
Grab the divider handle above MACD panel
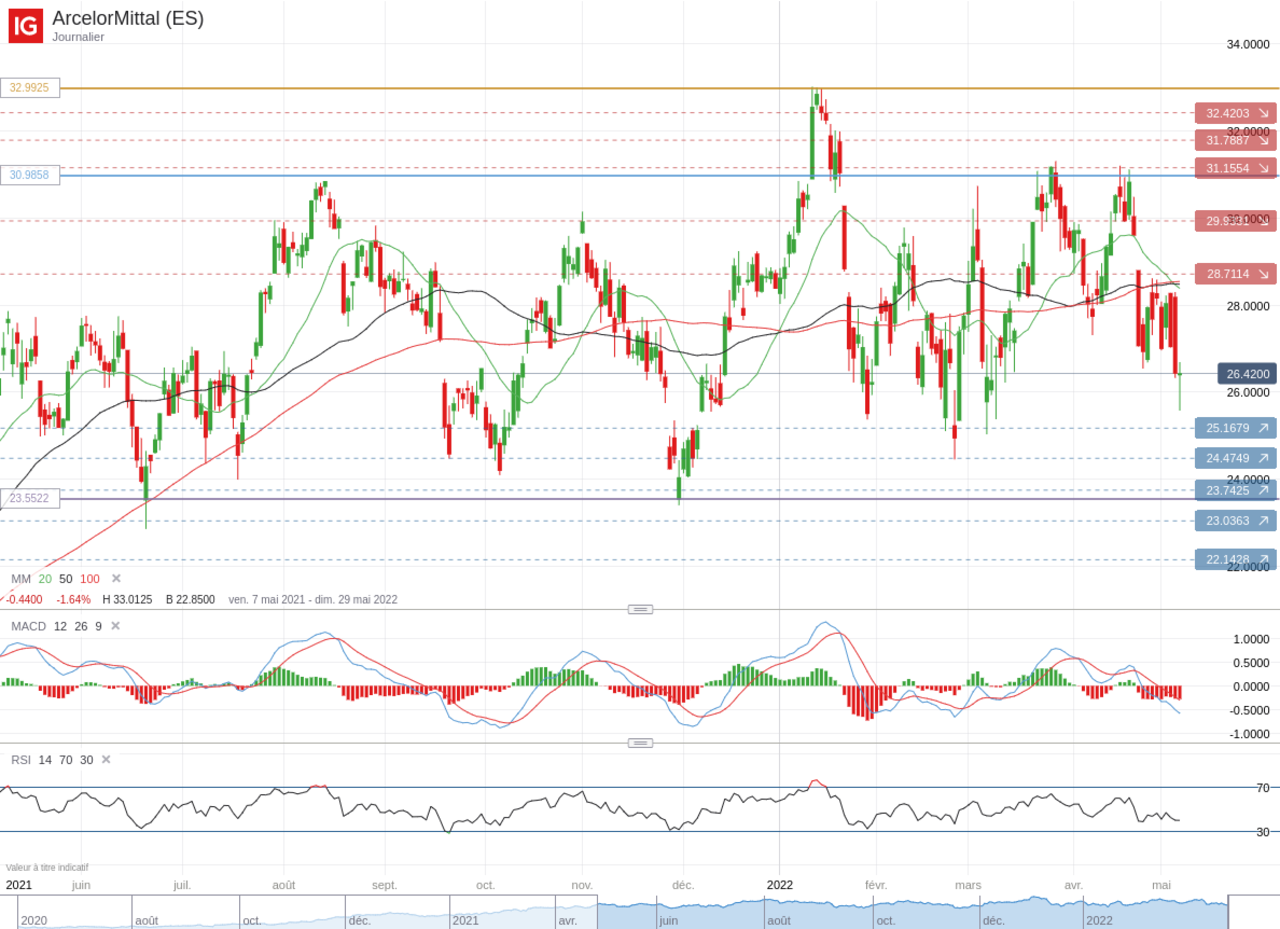(640, 609)
